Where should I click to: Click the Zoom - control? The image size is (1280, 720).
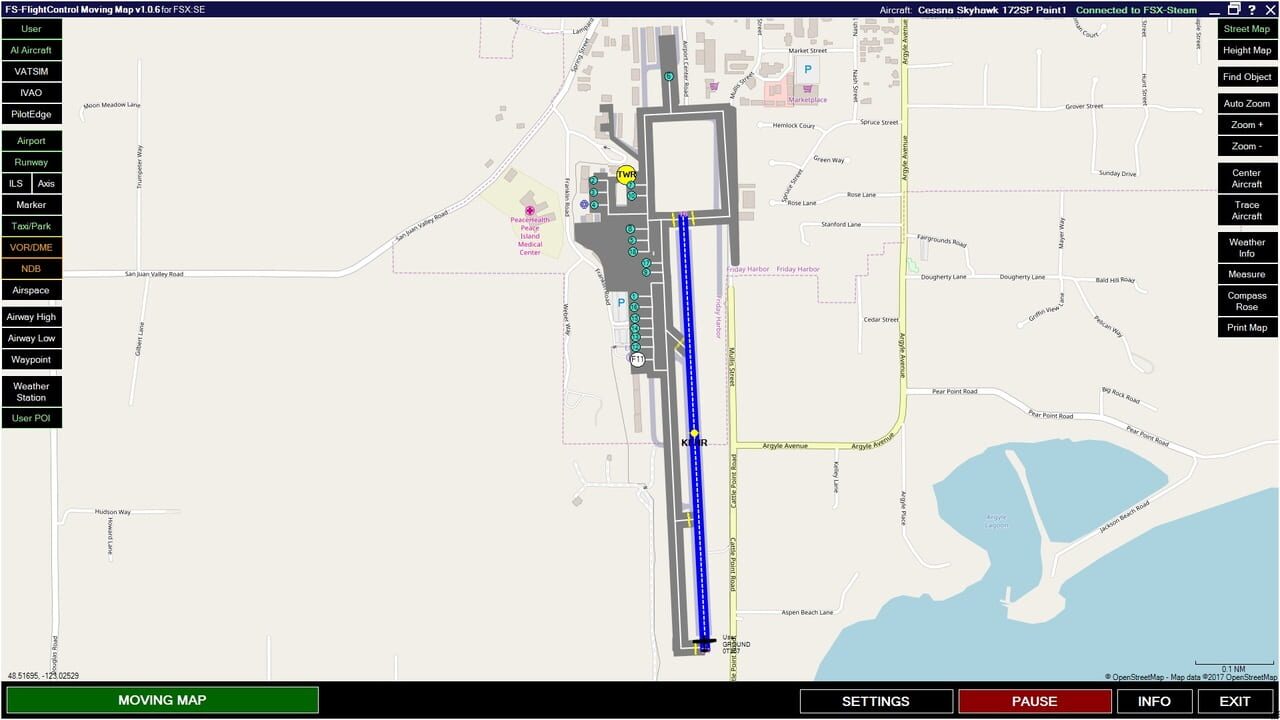(1246, 145)
